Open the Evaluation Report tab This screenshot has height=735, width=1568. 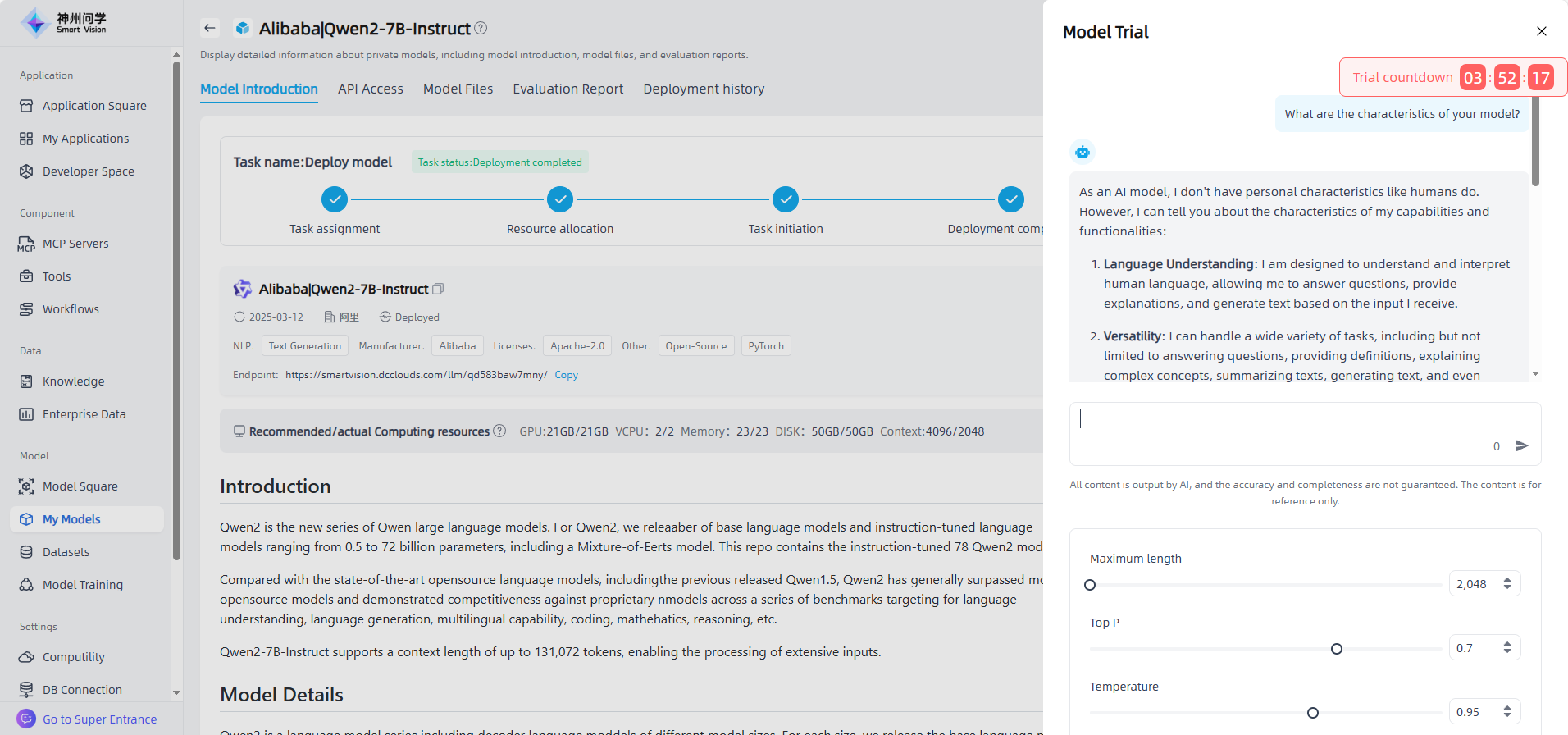coord(567,89)
